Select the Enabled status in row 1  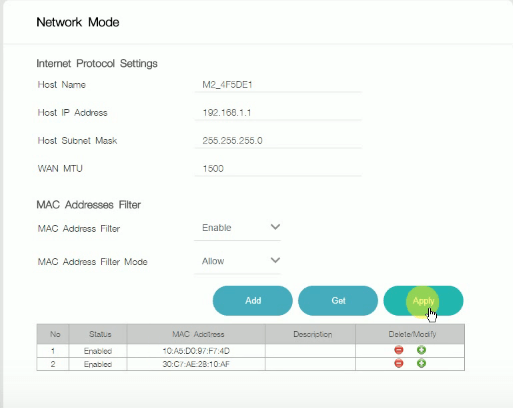click(98, 351)
